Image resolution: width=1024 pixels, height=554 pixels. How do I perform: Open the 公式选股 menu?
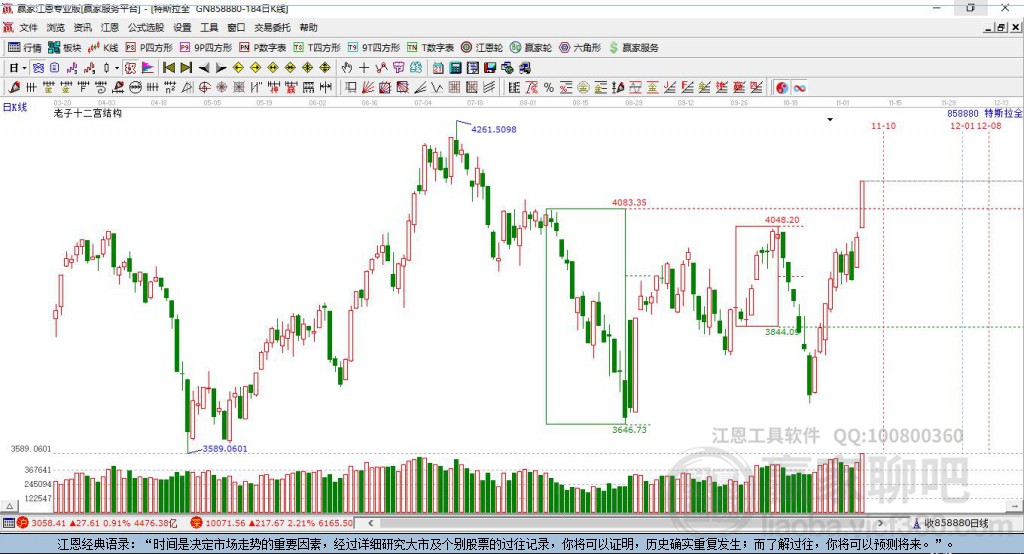tap(146, 27)
